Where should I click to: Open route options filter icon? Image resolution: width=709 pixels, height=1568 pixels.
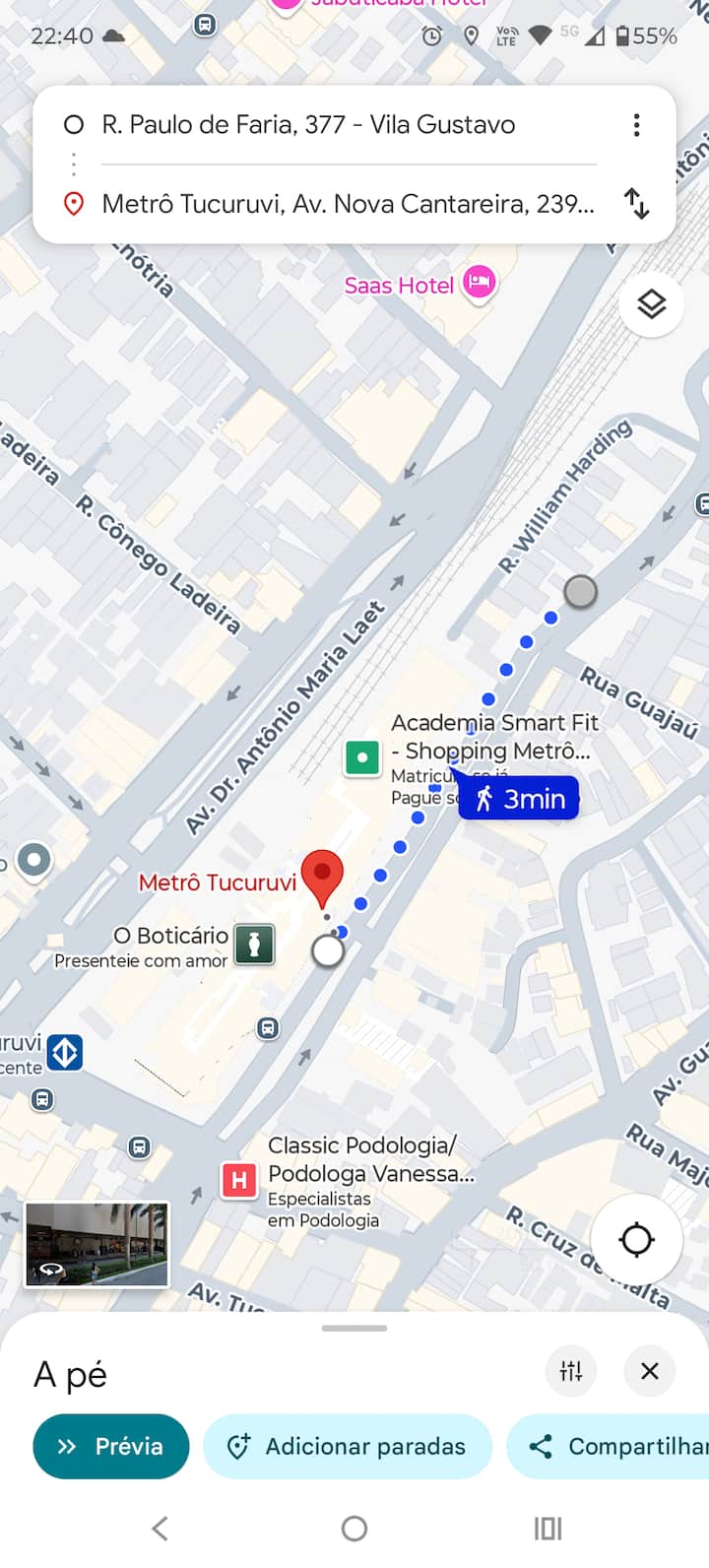click(571, 1370)
